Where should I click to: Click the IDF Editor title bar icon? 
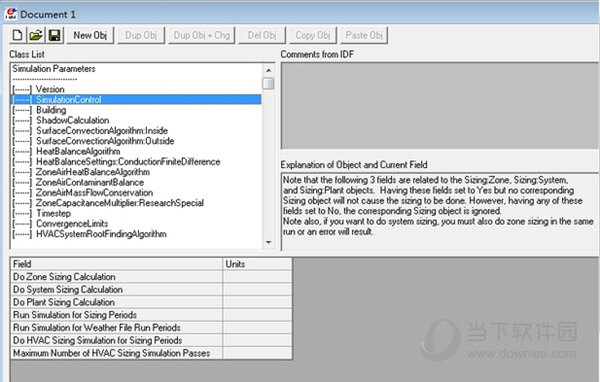point(10,14)
